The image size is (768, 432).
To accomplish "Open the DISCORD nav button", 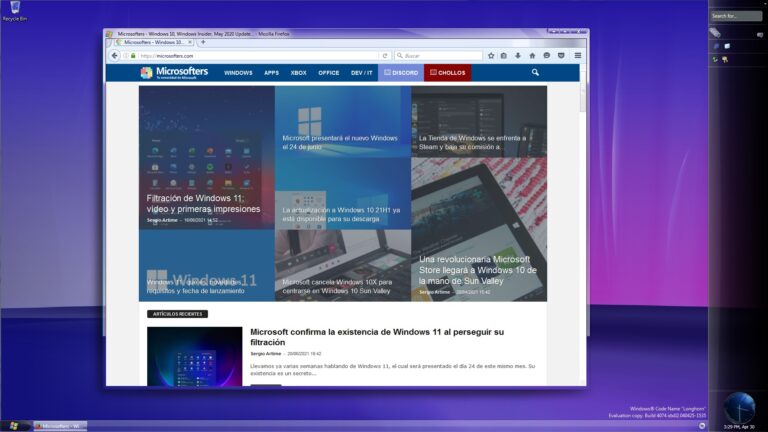I will (401, 72).
